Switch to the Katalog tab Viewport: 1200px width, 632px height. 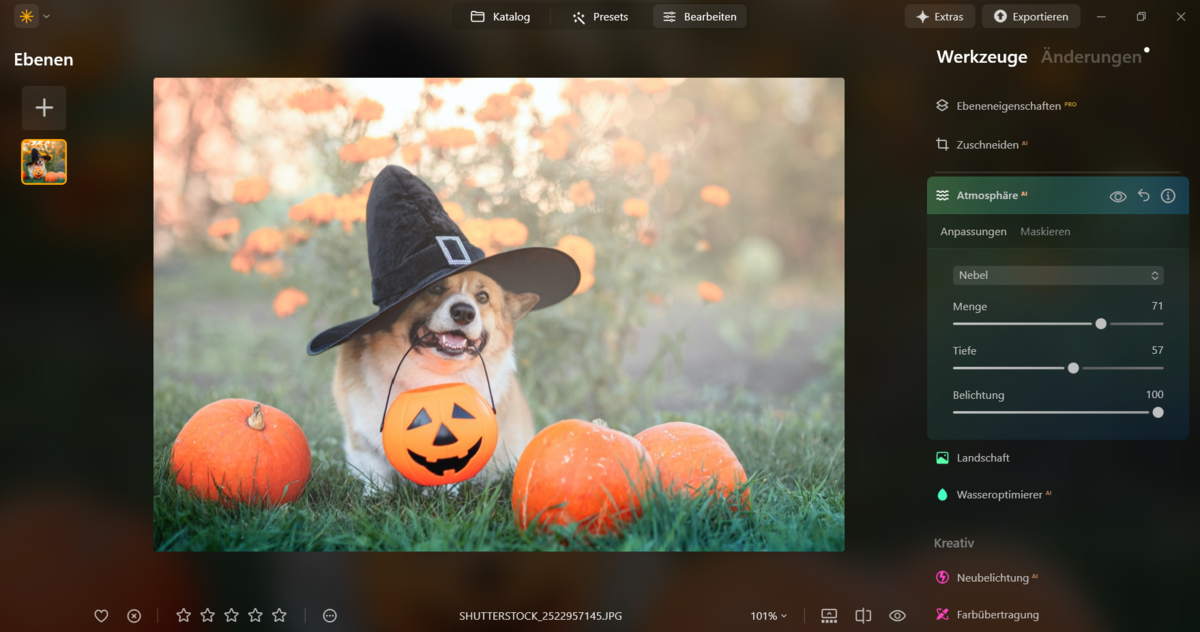(500, 17)
